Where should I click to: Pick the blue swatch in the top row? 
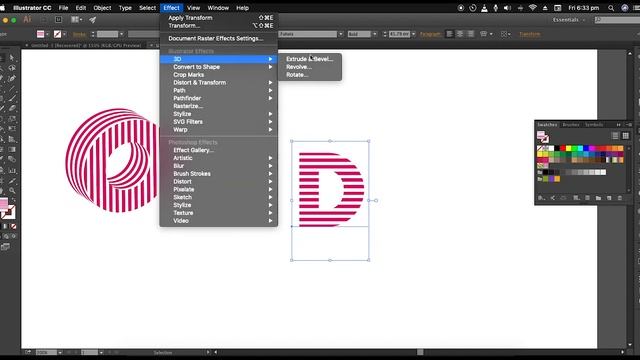[586, 148]
